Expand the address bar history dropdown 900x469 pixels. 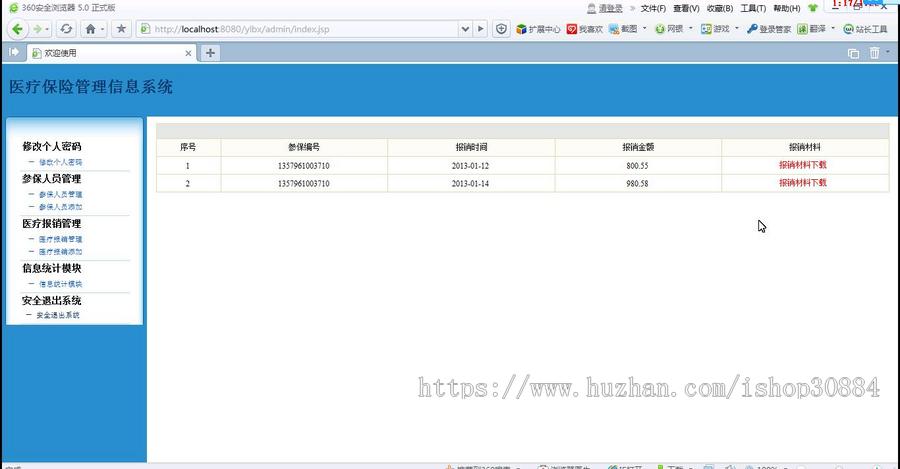(465, 29)
